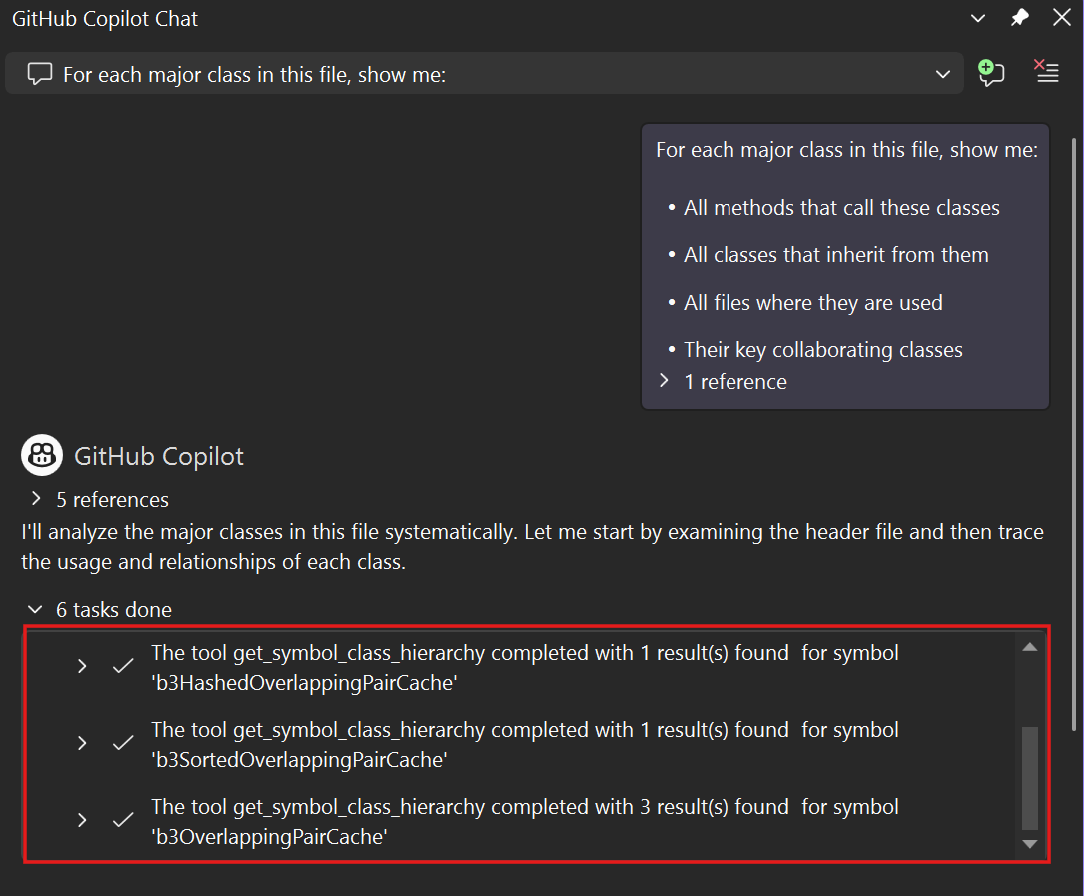This screenshot has height=896, width=1084.
Task: Expand the 1 reference in the prompt message
Action: point(664,381)
